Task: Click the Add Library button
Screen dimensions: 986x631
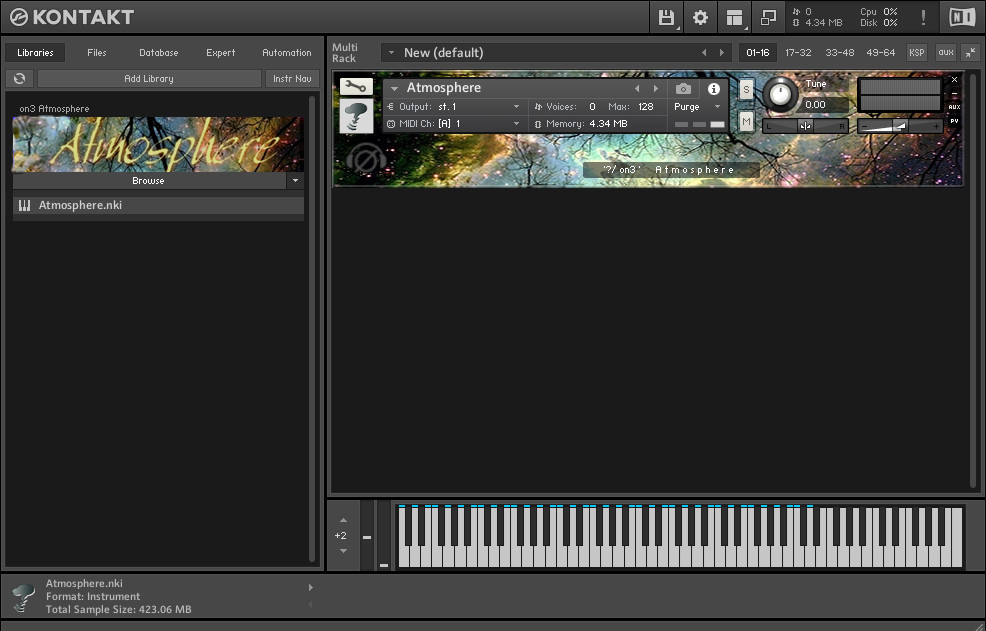Action: 149,79
